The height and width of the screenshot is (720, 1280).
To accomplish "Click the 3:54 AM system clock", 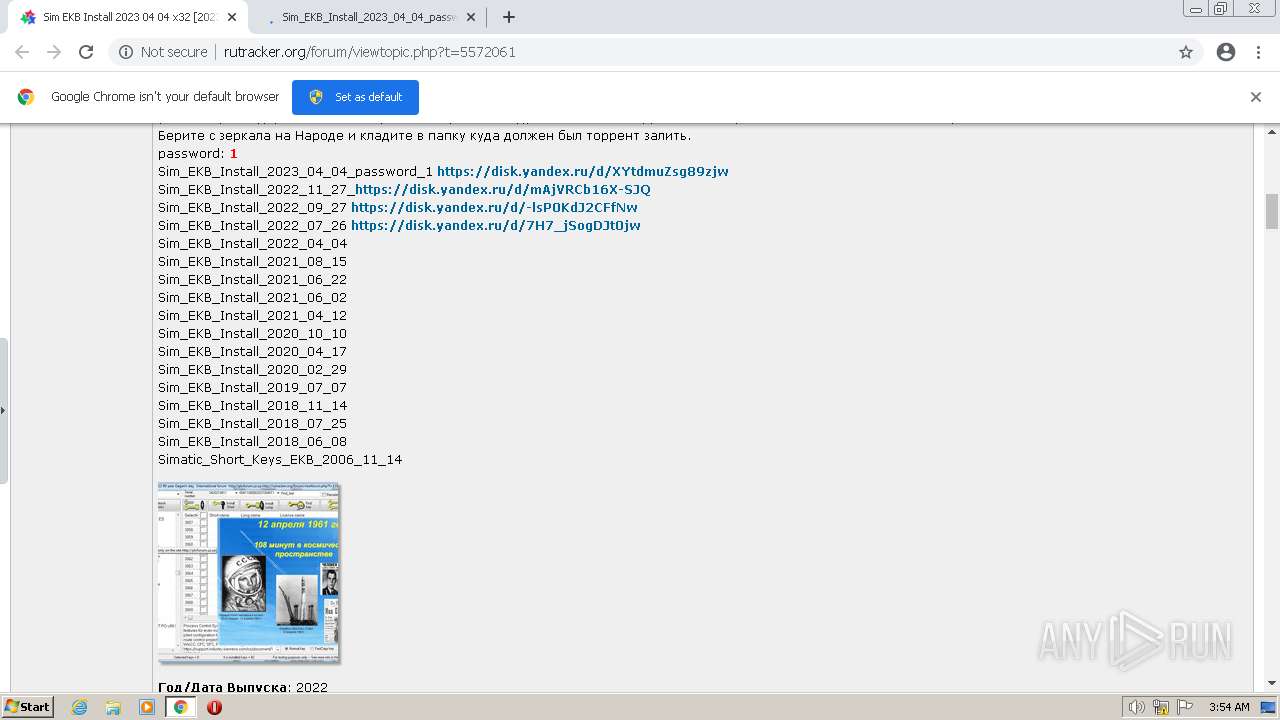I will (x=1229, y=707).
